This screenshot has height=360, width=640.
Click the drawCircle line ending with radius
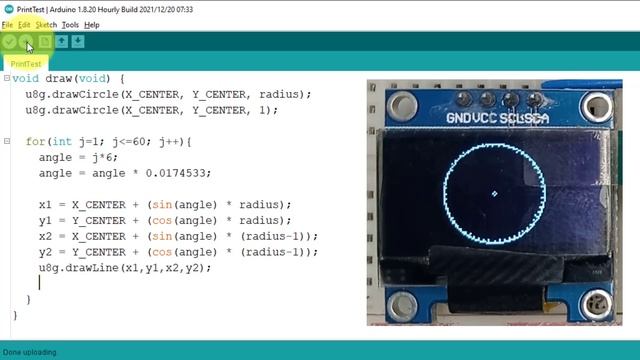(x=168, y=94)
